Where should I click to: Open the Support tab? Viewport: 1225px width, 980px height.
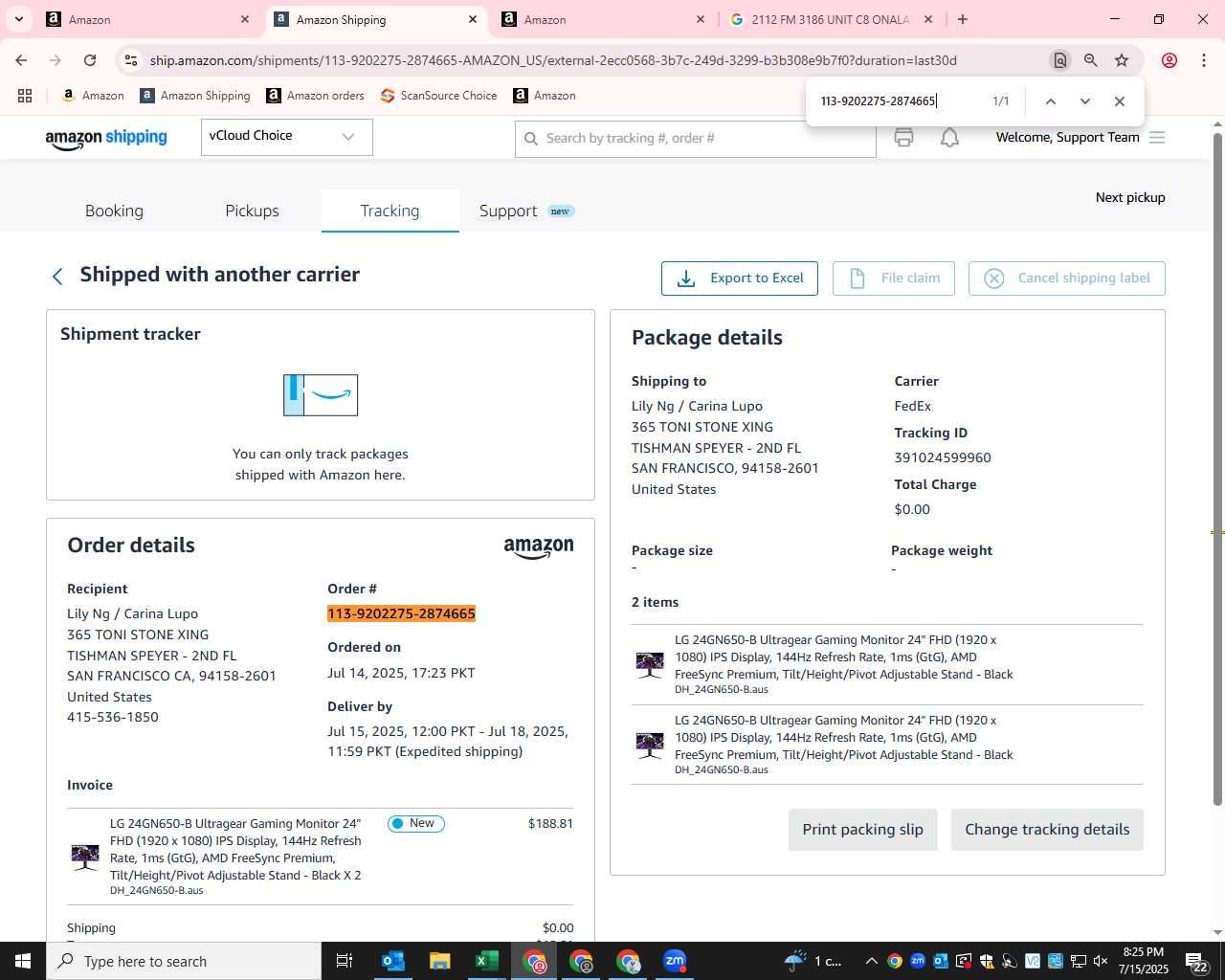coord(508,211)
